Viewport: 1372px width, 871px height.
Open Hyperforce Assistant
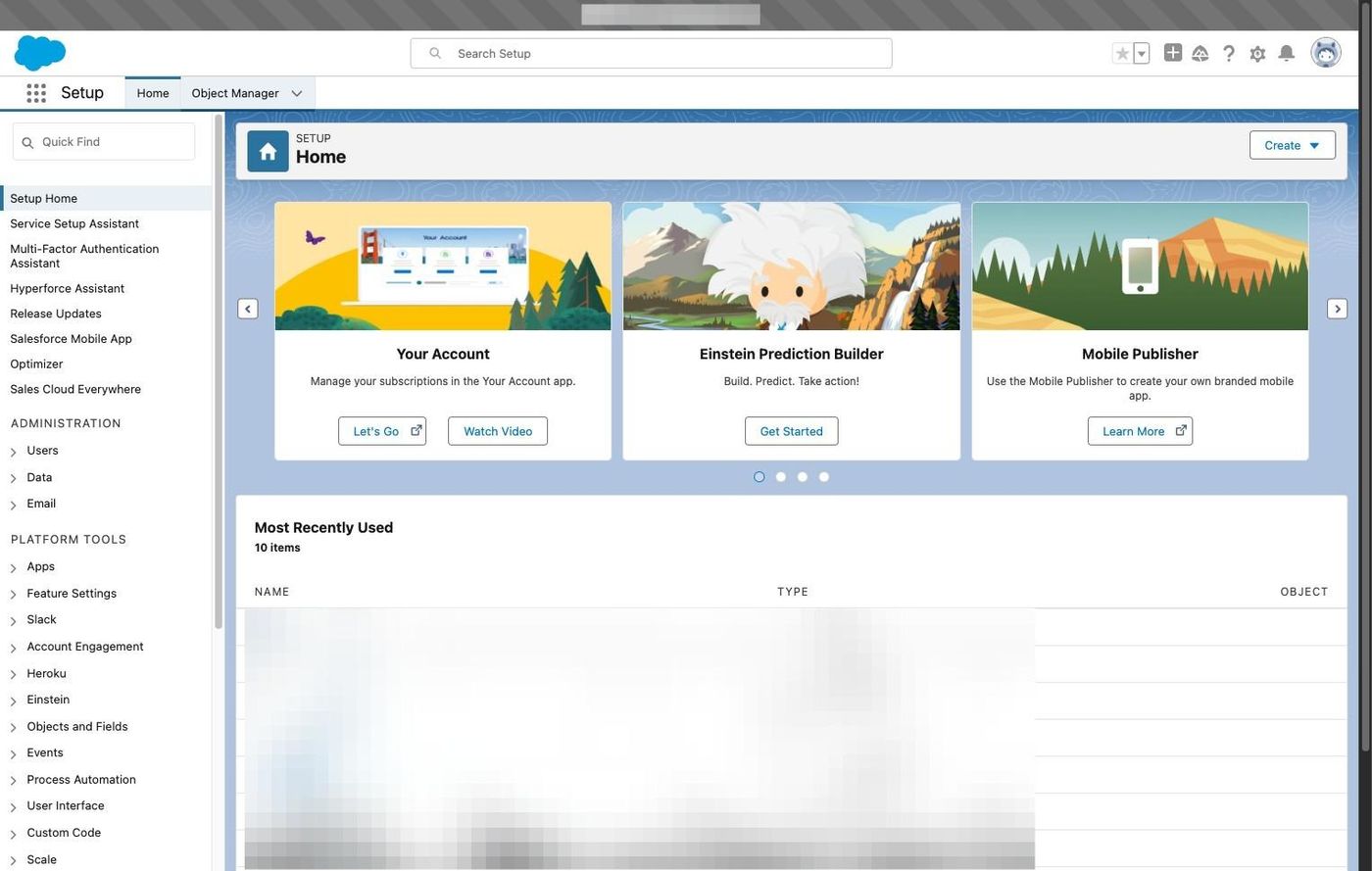point(67,288)
